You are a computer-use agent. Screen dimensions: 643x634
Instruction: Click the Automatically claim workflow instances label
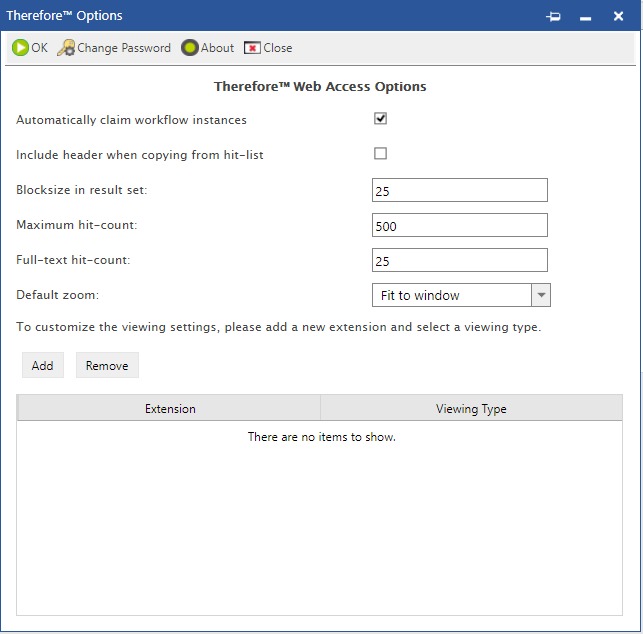(x=131, y=120)
